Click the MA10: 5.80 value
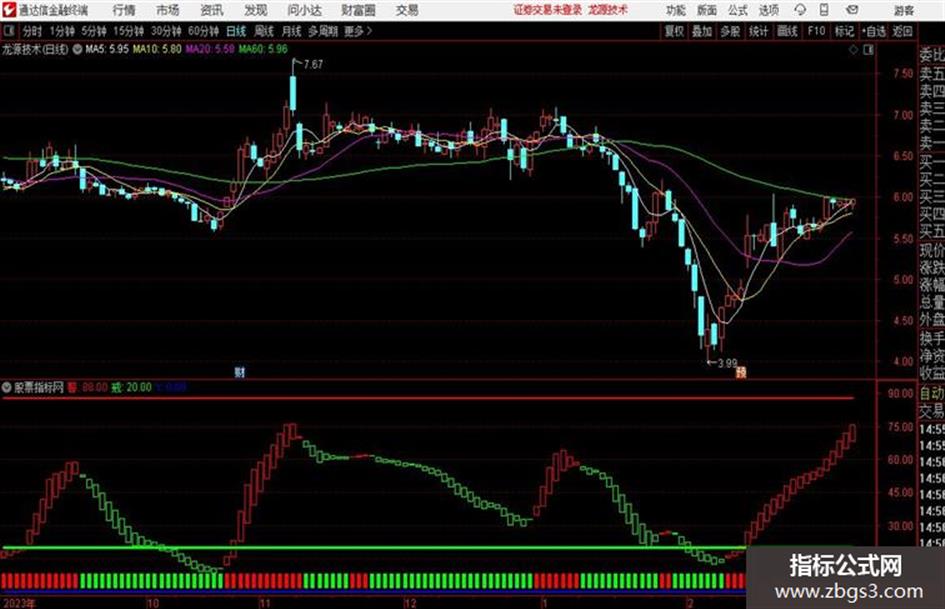Viewport: 945px width, 609px height. pyautogui.click(x=157, y=49)
